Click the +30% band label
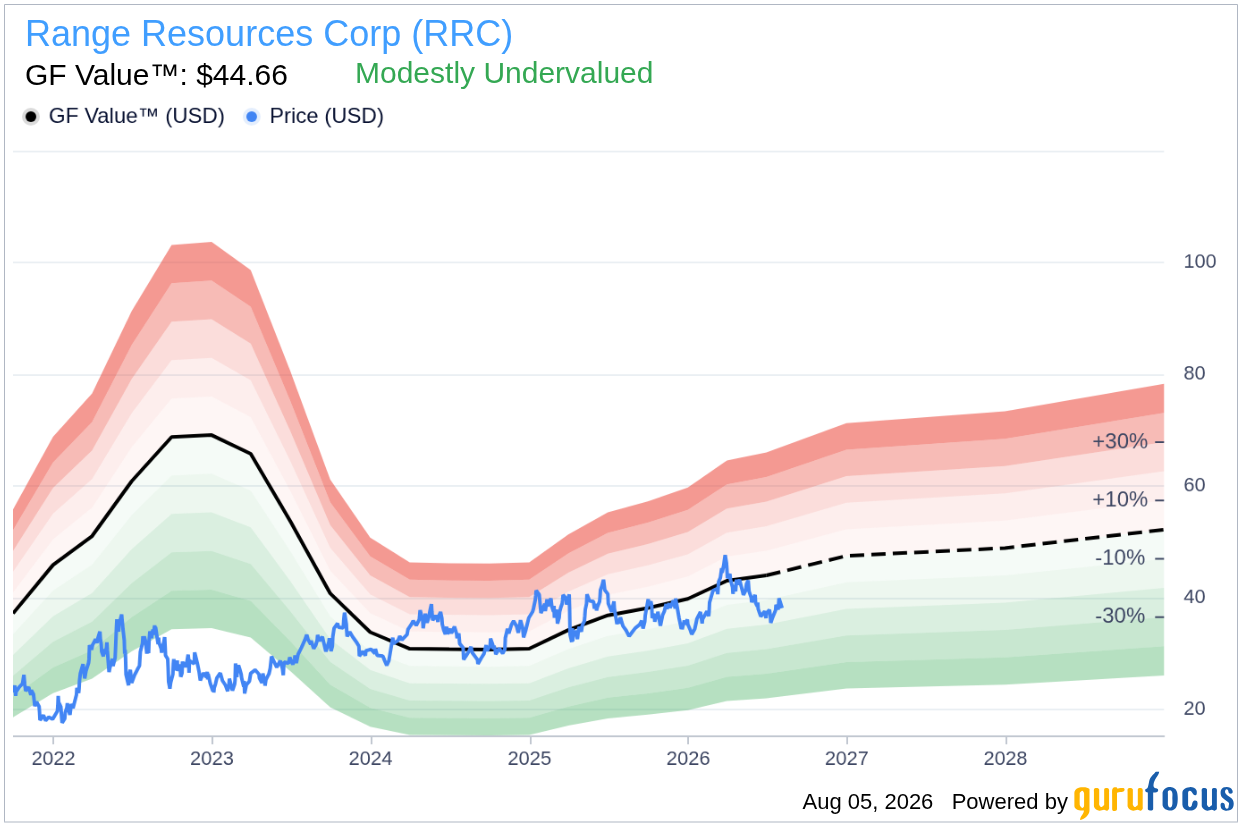1242x826 pixels. click(x=1120, y=442)
